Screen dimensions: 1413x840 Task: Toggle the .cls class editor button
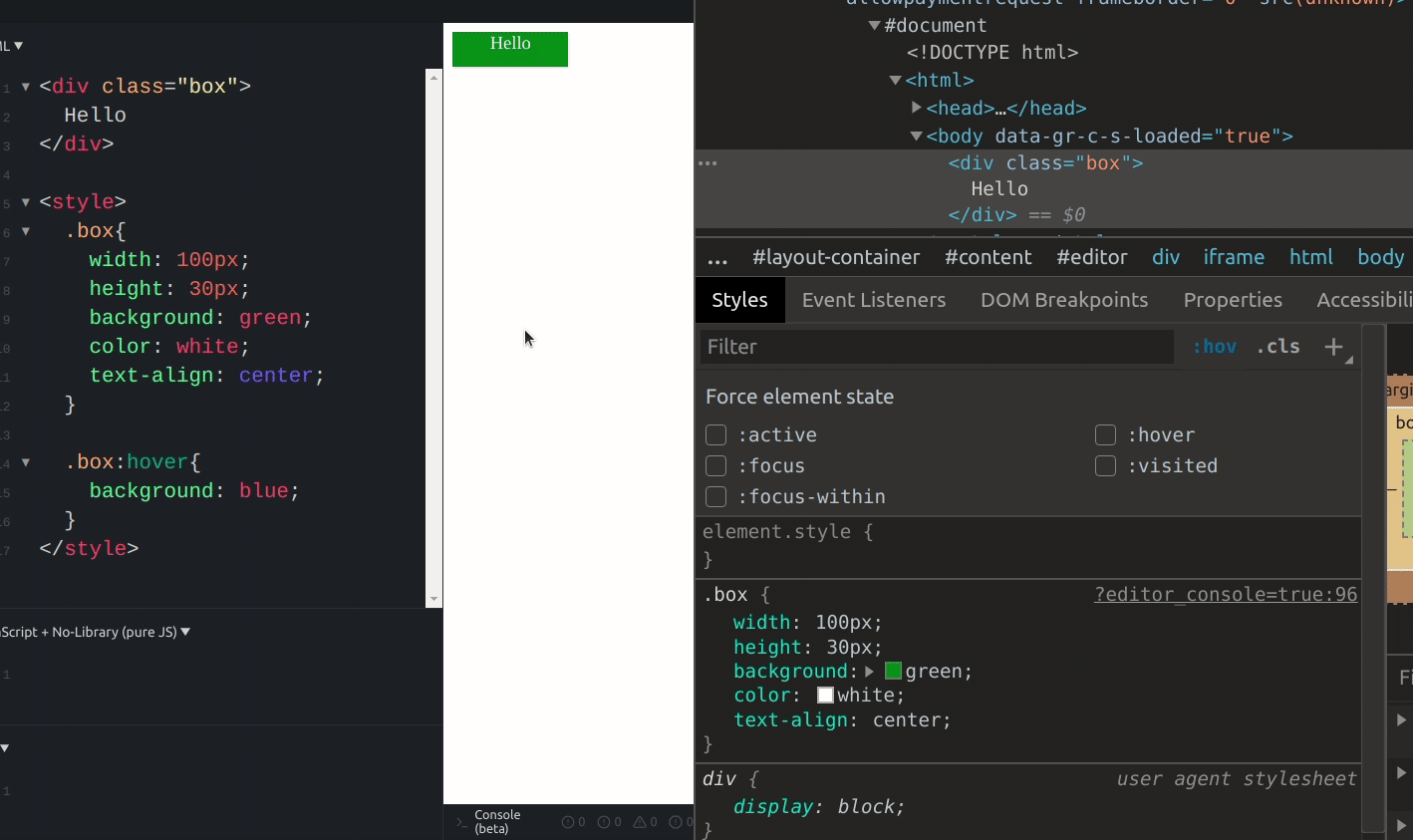click(x=1277, y=347)
